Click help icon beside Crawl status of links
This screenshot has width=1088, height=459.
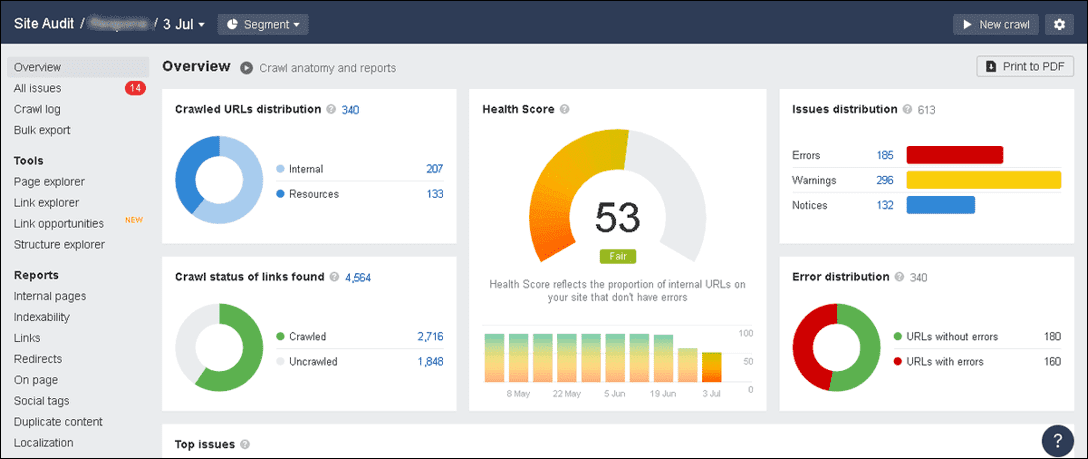[334, 277]
